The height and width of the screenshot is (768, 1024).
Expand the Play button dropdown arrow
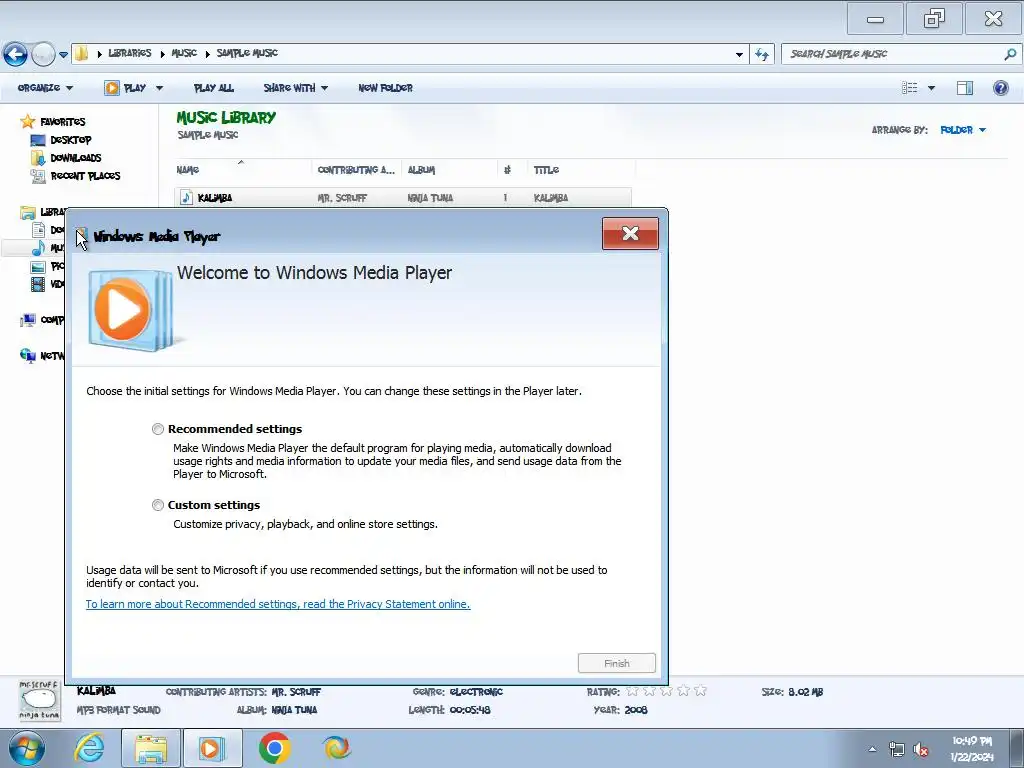click(x=159, y=88)
